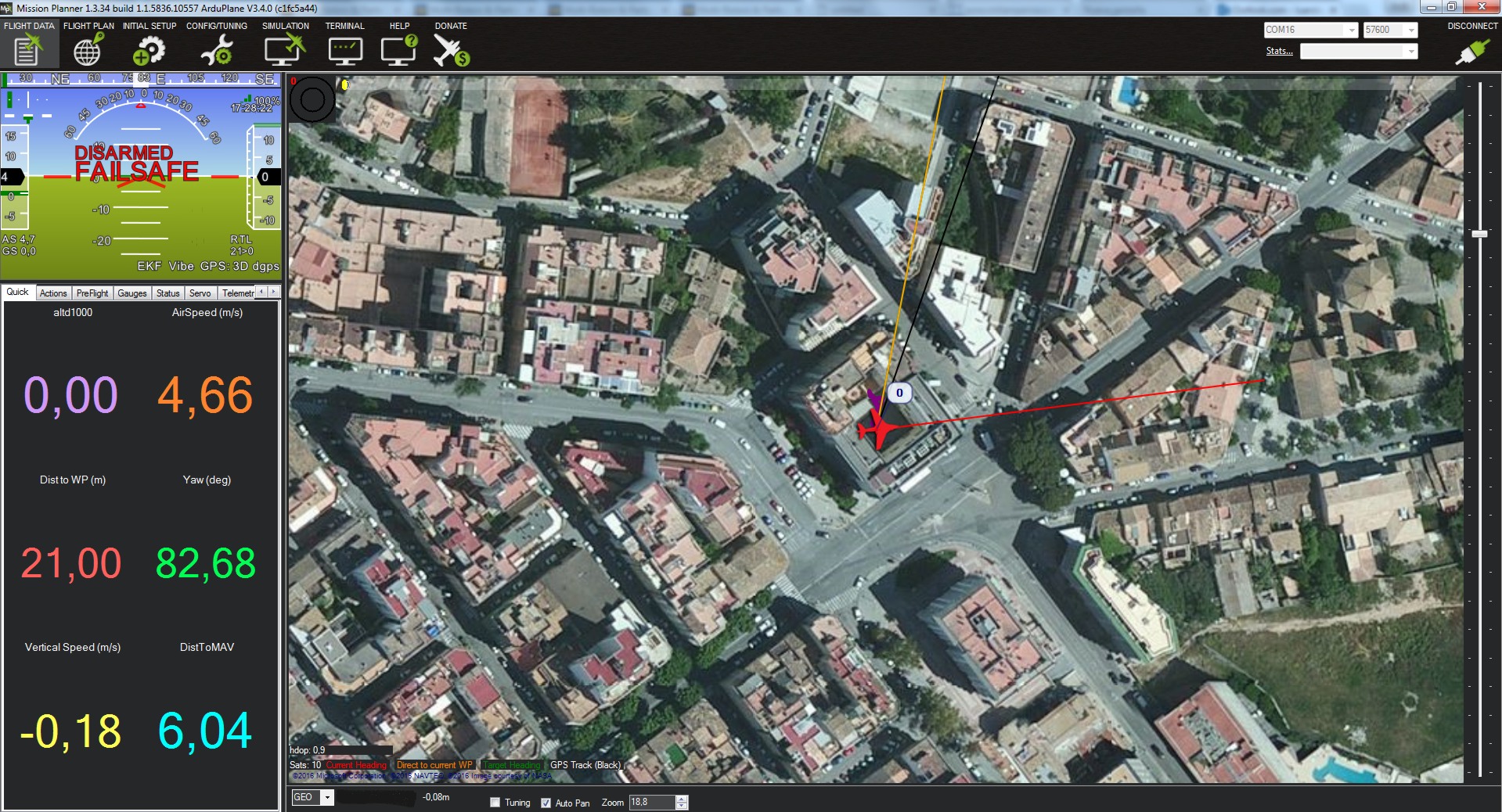Image resolution: width=1502 pixels, height=812 pixels.
Task: Select the Gauges tab
Action: tap(132, 293)
